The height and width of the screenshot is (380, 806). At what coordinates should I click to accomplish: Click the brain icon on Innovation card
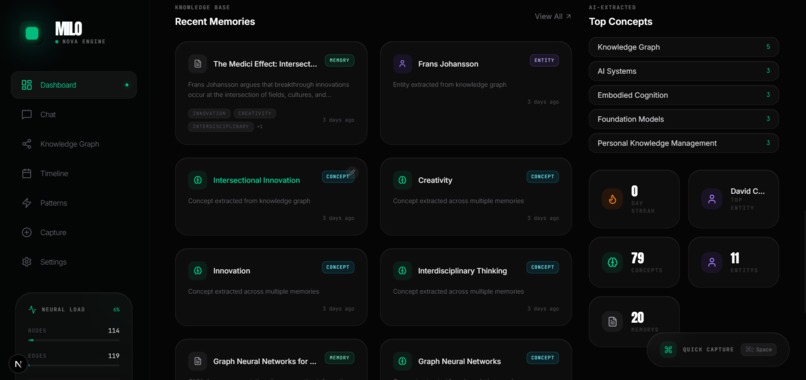pos(197,270)
